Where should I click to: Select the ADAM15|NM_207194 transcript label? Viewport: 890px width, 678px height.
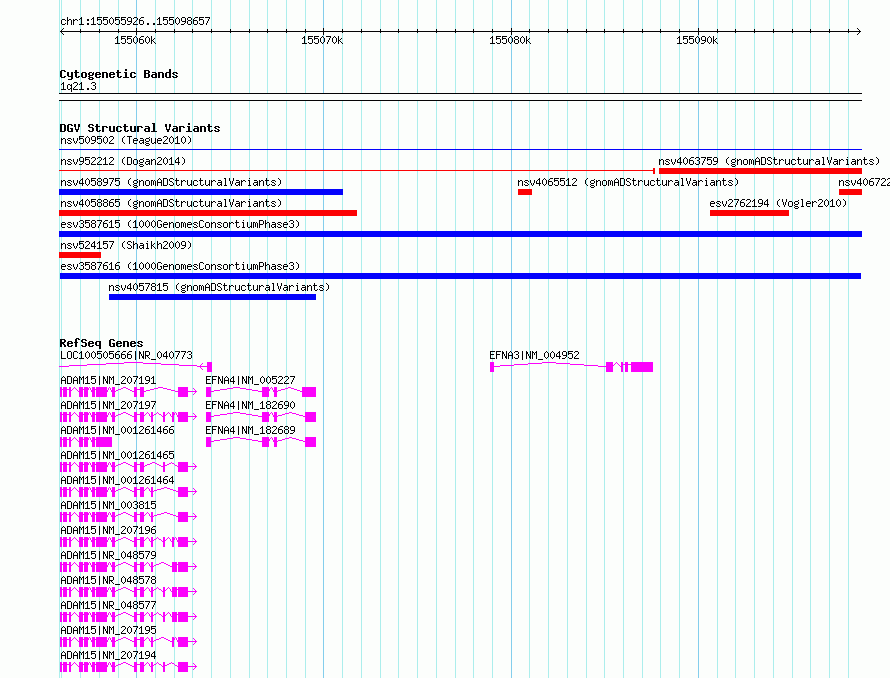(108, 655)
